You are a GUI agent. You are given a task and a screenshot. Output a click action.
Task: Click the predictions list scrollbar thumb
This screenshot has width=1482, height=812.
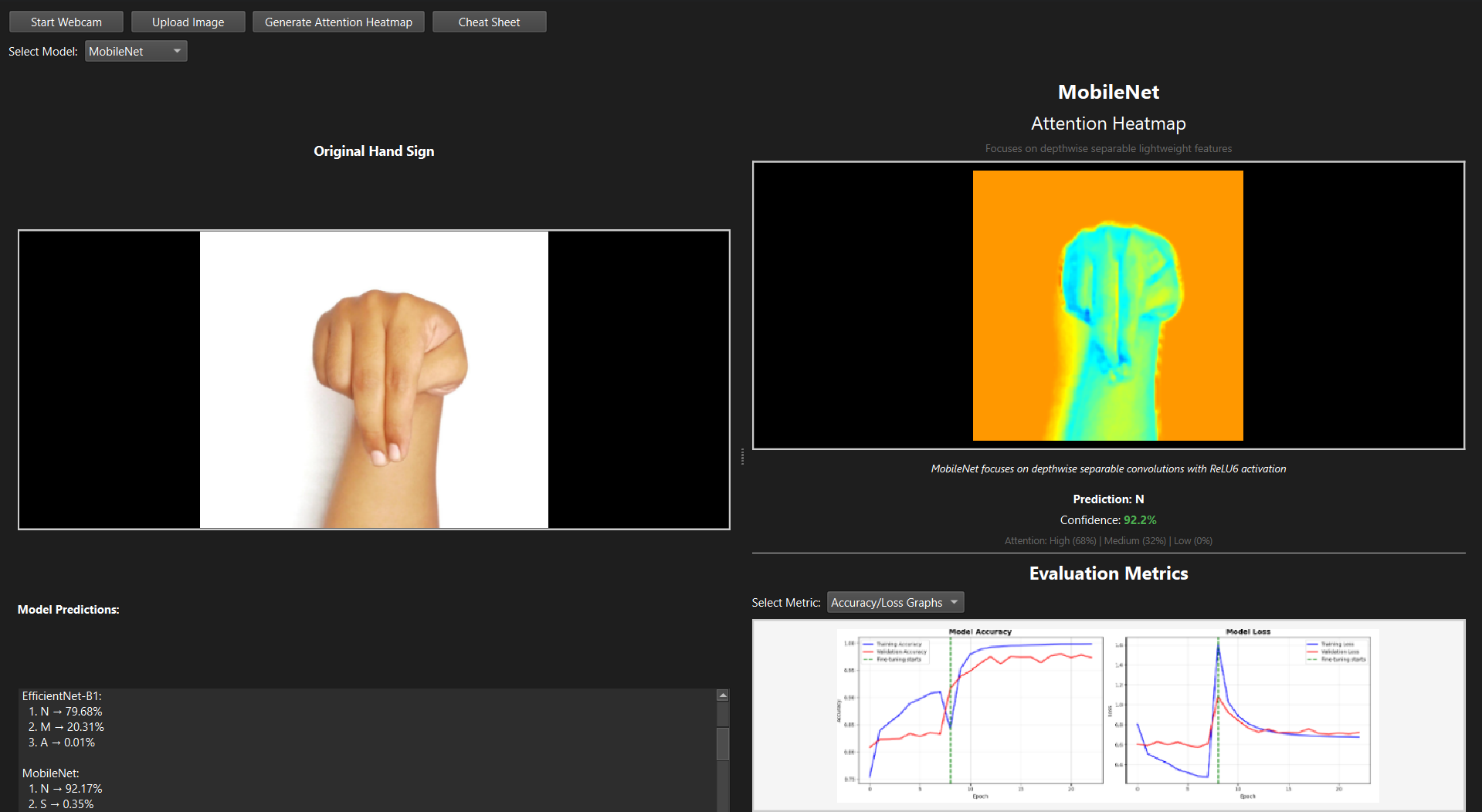click(723, 743)
